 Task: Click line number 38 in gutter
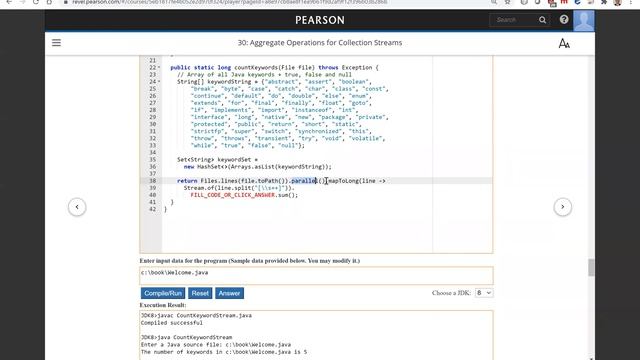[152, 181]
